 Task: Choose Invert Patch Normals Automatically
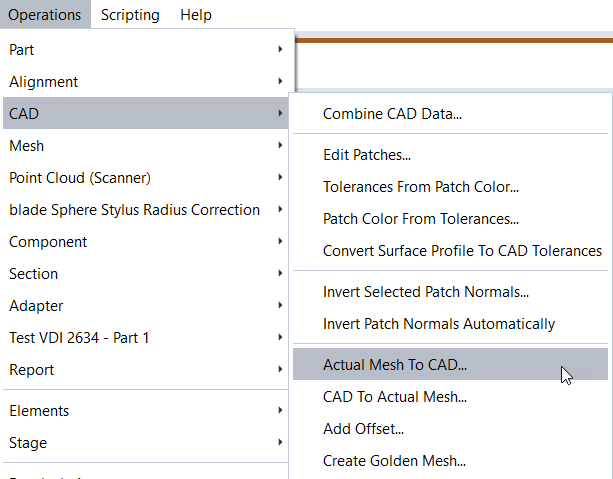point(438,324)
